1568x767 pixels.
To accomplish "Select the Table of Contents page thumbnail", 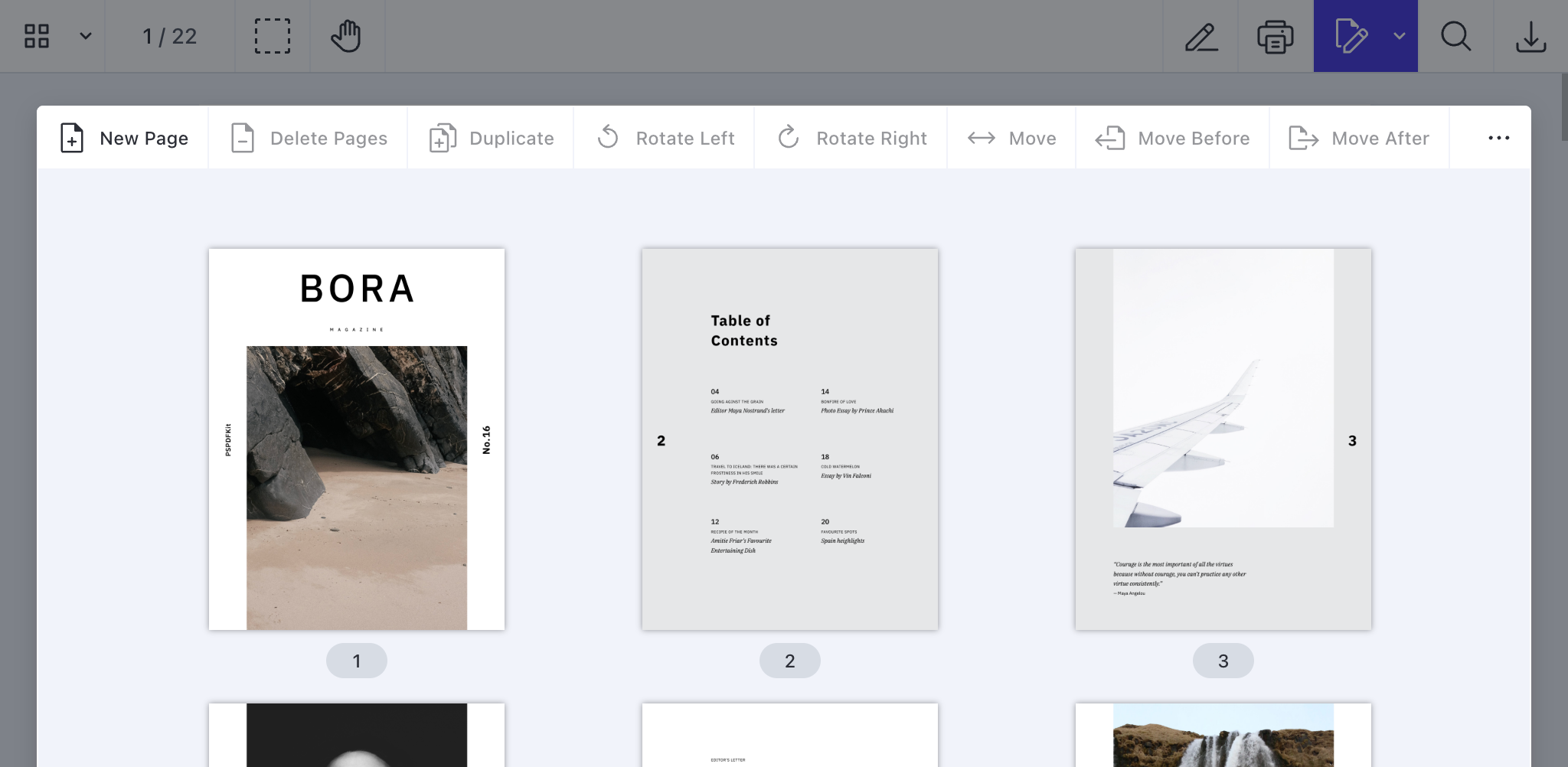I will (x=790, y=439).
